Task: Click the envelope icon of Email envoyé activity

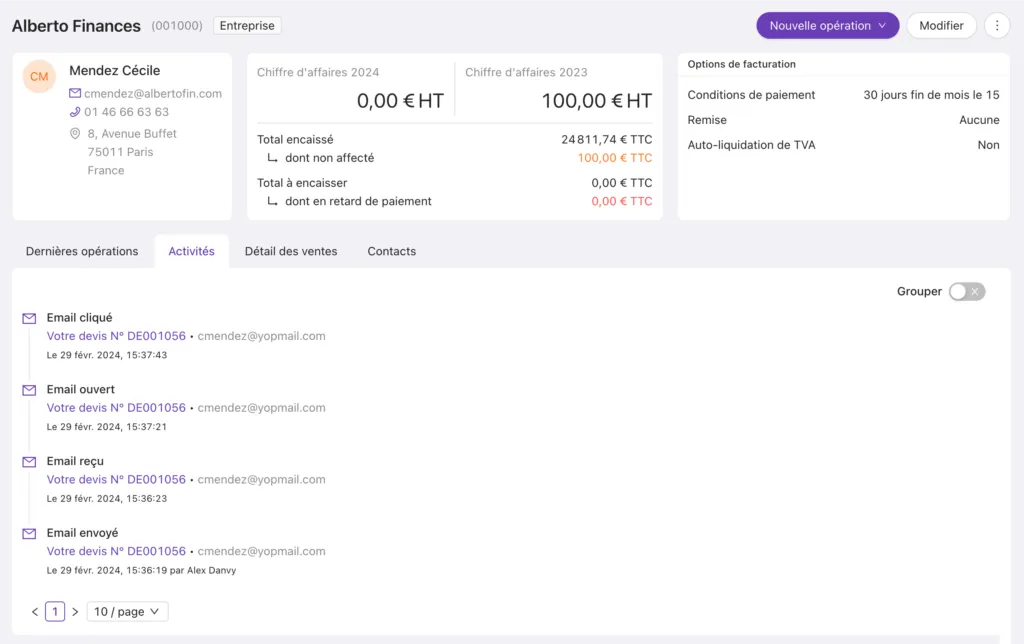Action: (x=29, y=534)
